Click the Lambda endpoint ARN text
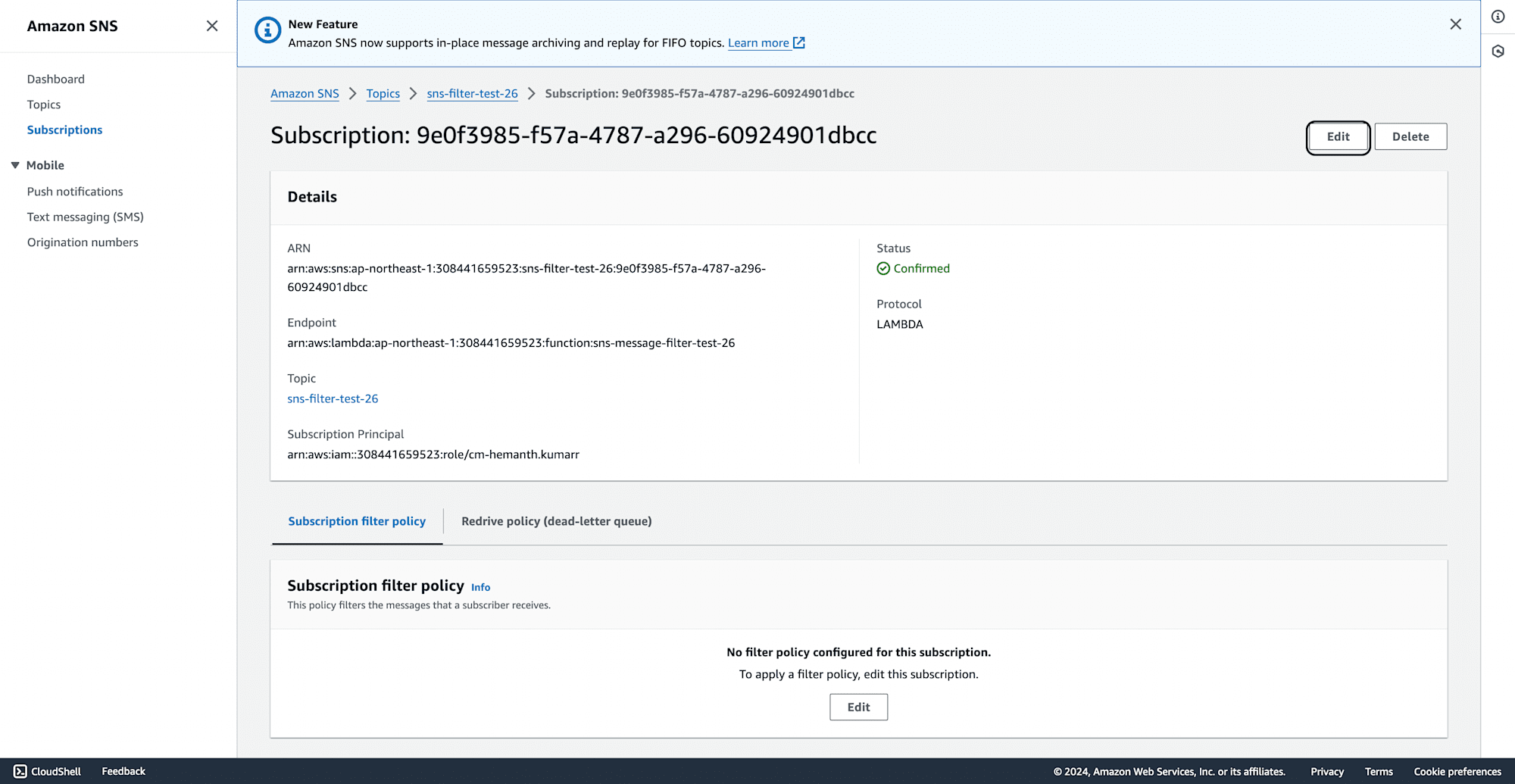1515x784 pixels. 511,342
